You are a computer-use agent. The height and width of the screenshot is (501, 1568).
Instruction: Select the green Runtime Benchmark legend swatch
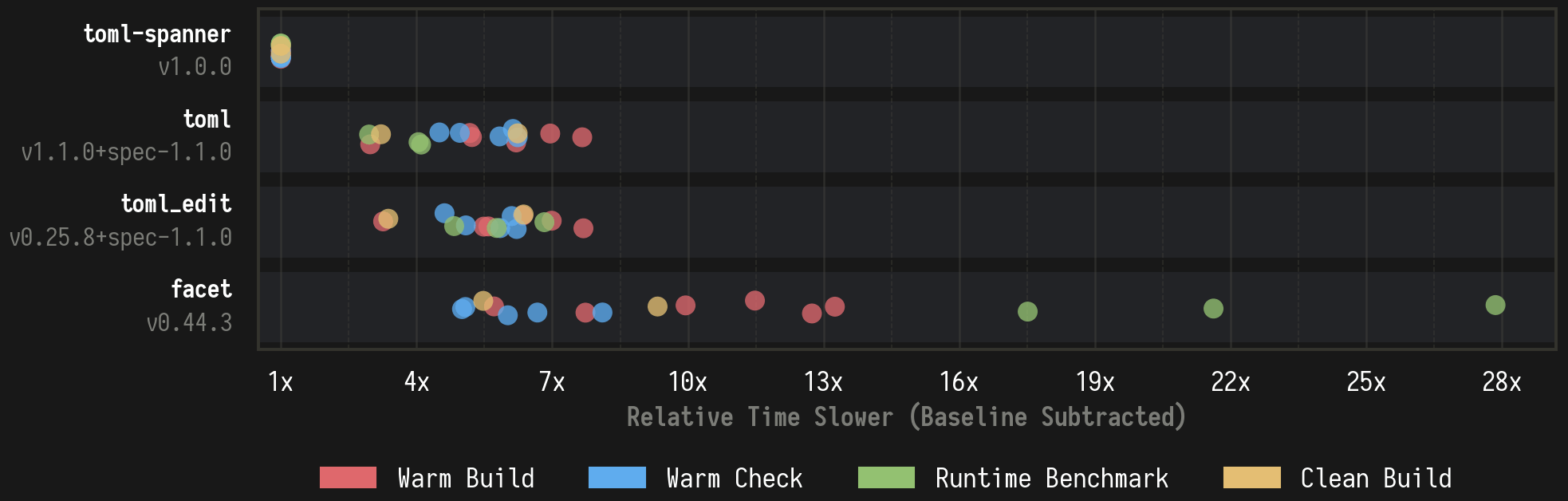[x=886, y=478]
